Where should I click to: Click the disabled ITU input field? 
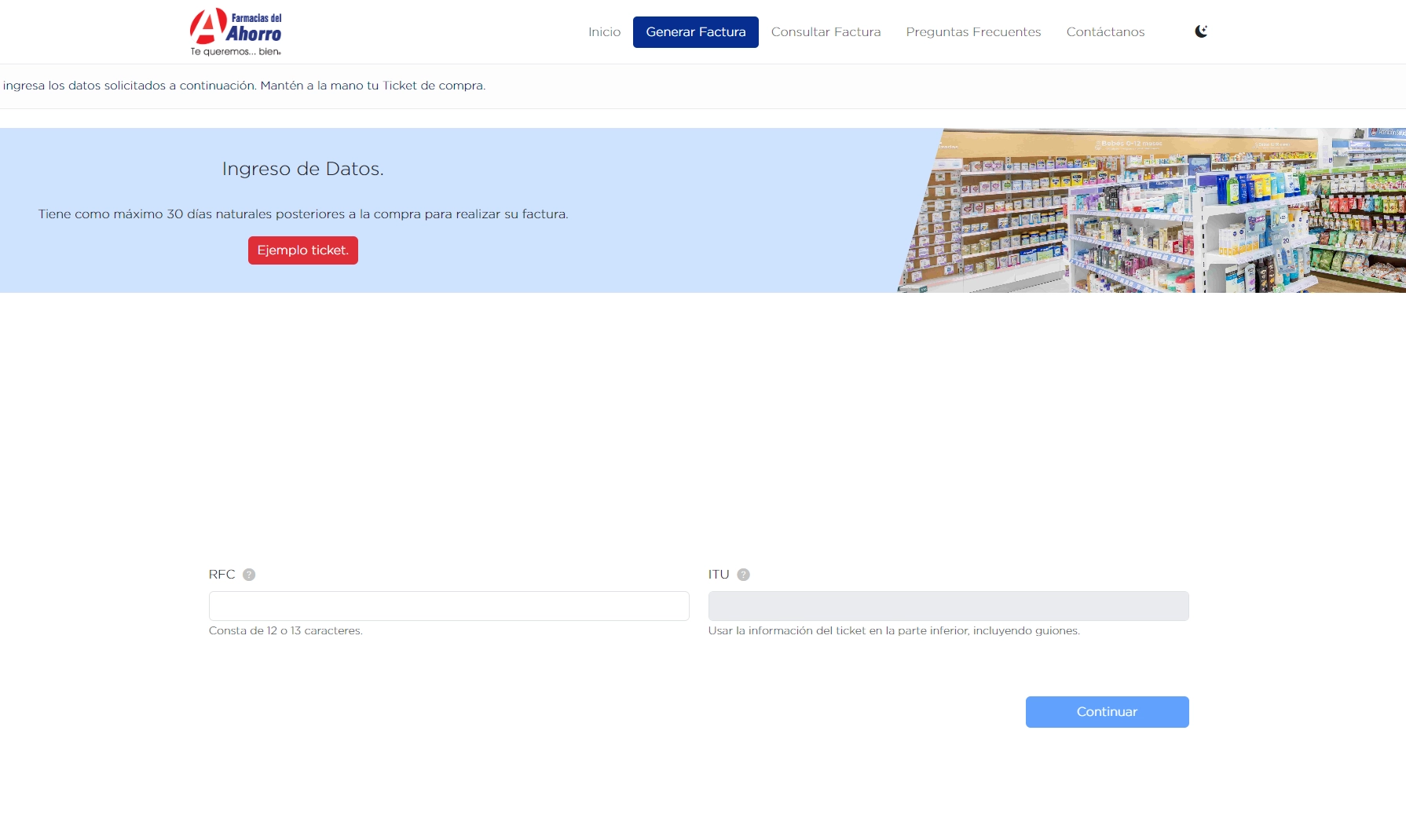coord(949,605)
